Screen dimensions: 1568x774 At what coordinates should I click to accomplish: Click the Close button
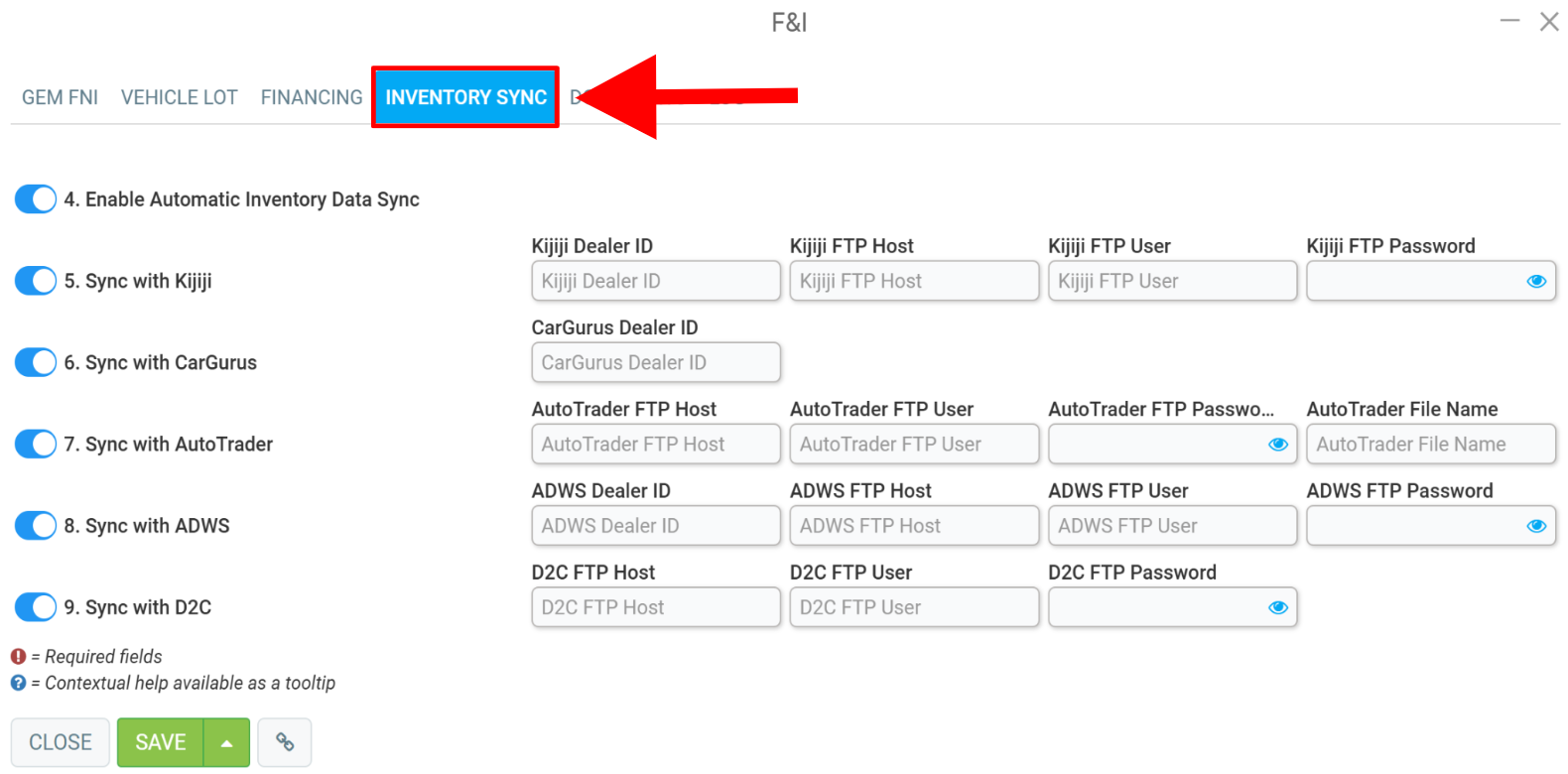(x=61, y=742)
